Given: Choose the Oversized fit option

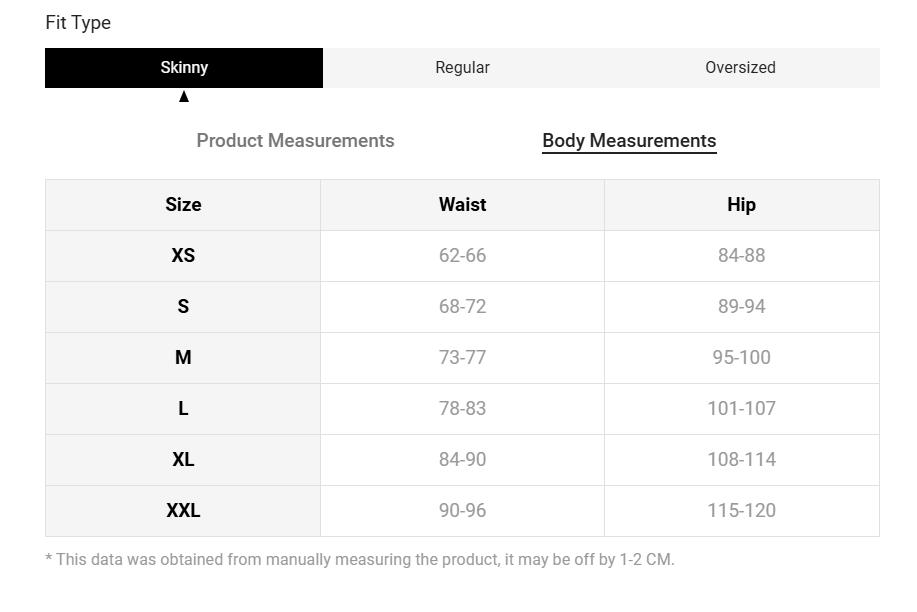Looking at the screenshot, I should 740,67.
